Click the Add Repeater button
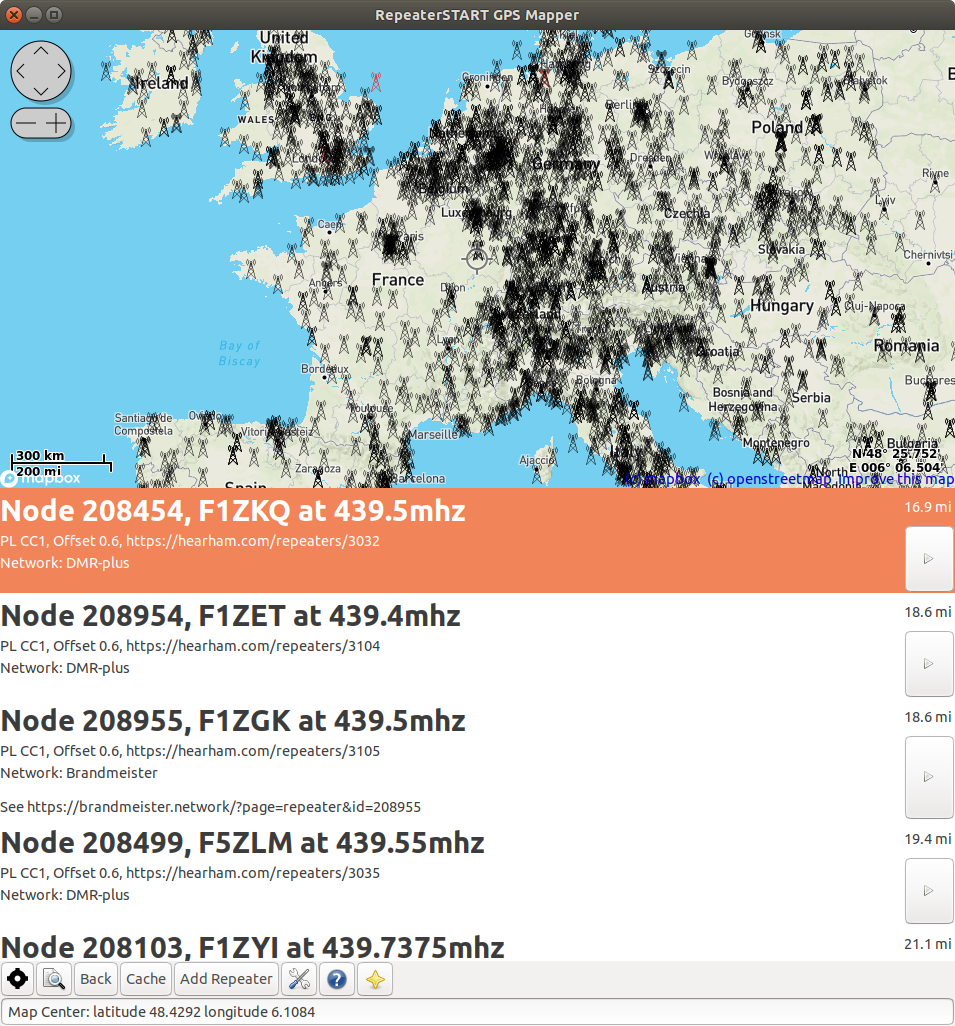 point(227,980)
